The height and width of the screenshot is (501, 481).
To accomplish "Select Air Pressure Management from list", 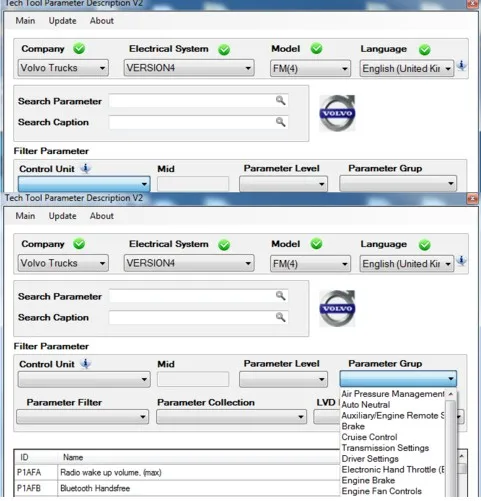I will (x=393, y=394).
